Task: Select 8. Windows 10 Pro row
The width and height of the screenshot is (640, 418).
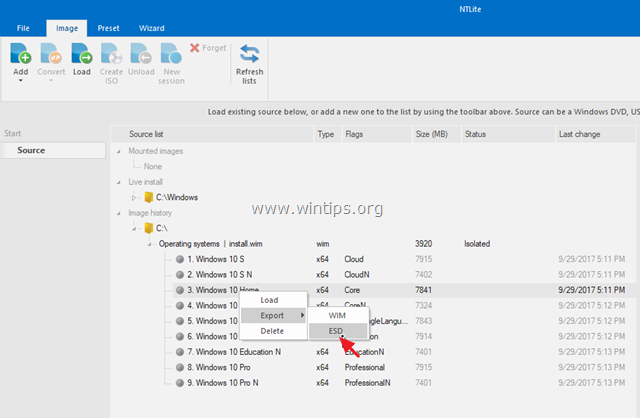Action: click(x=404, y=367)
